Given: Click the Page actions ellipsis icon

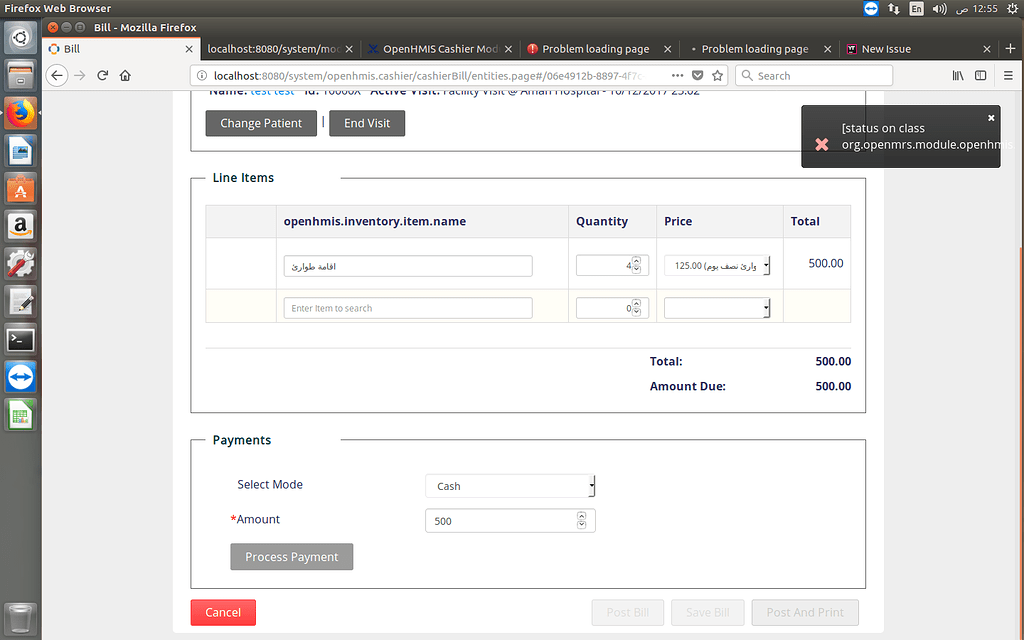Looking at the screenshot, I should (x=676, y=75).
